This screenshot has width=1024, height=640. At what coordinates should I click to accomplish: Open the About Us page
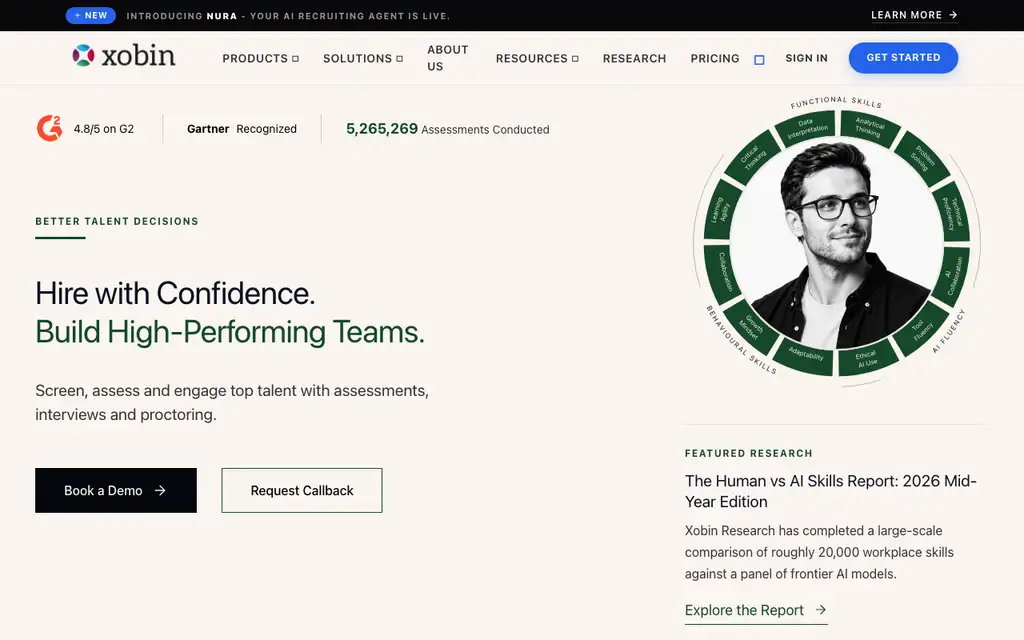tap(447, 58)
